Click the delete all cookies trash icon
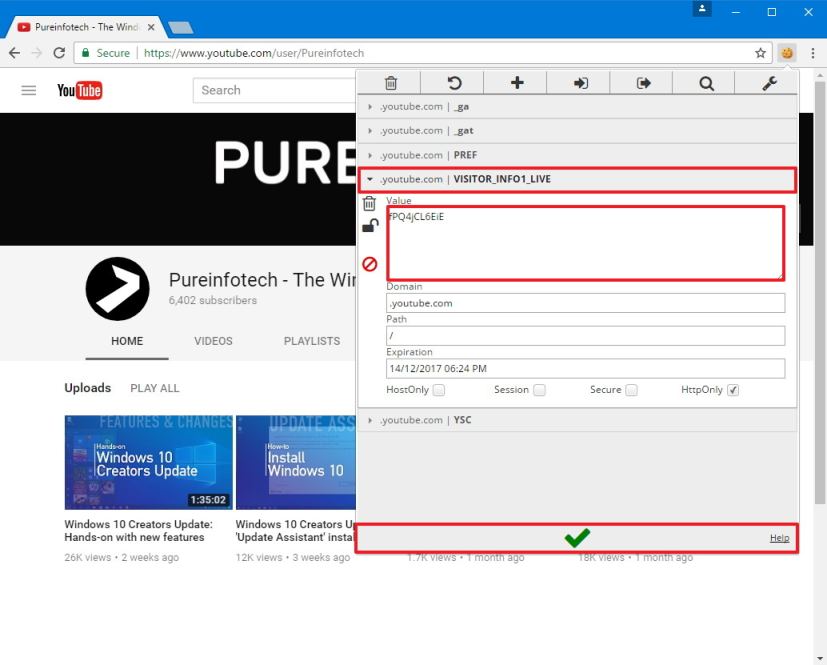827x665 pixels. (x=390, y=83)
